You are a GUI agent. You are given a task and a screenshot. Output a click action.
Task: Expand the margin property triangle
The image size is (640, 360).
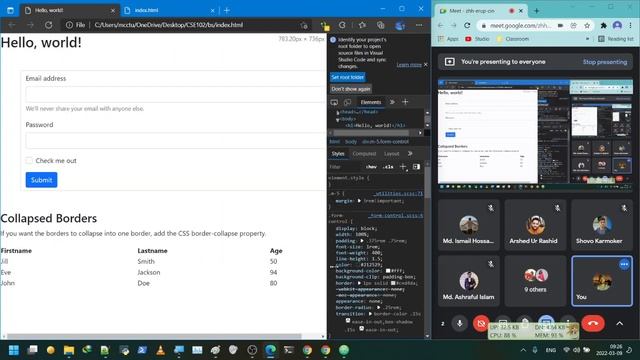pyautogui.click(x=359, y=201)
